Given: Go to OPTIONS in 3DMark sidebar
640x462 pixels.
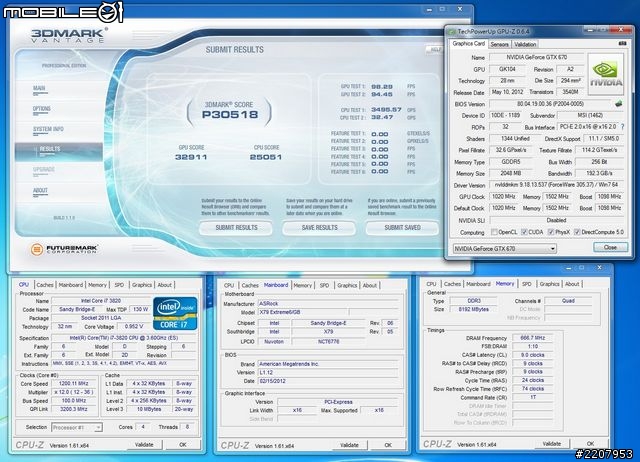Looking at the screenshot, I should pyautogui.click(x=42, y=109).
